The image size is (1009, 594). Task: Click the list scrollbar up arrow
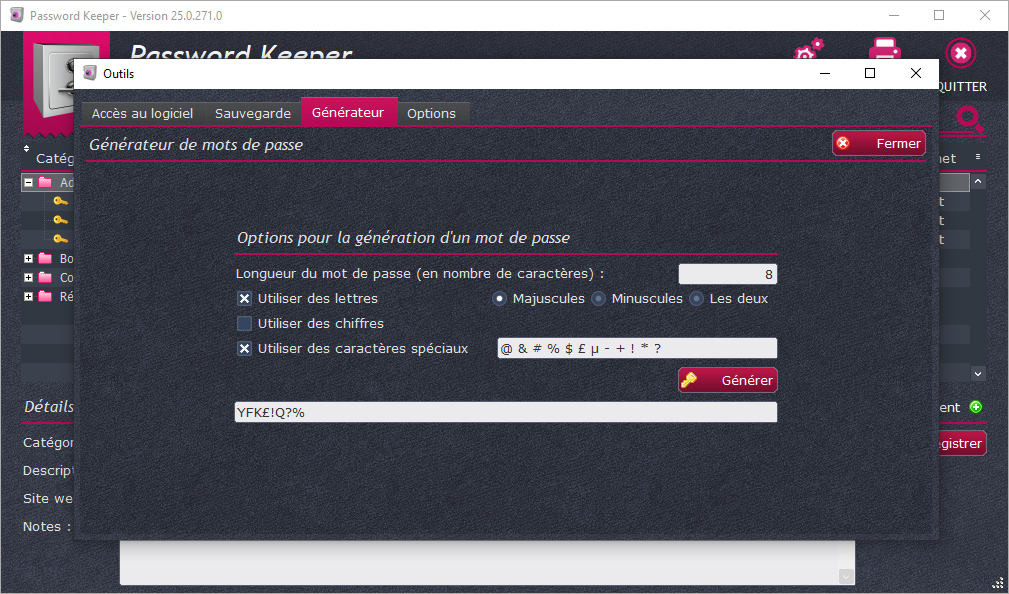[978, 182]
